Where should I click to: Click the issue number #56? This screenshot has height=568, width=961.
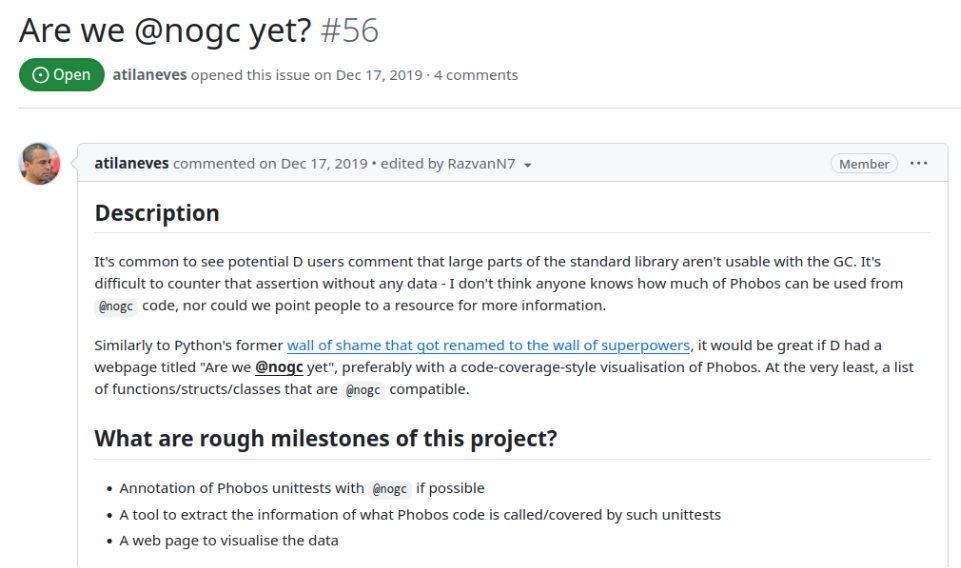tap(349, 31)
